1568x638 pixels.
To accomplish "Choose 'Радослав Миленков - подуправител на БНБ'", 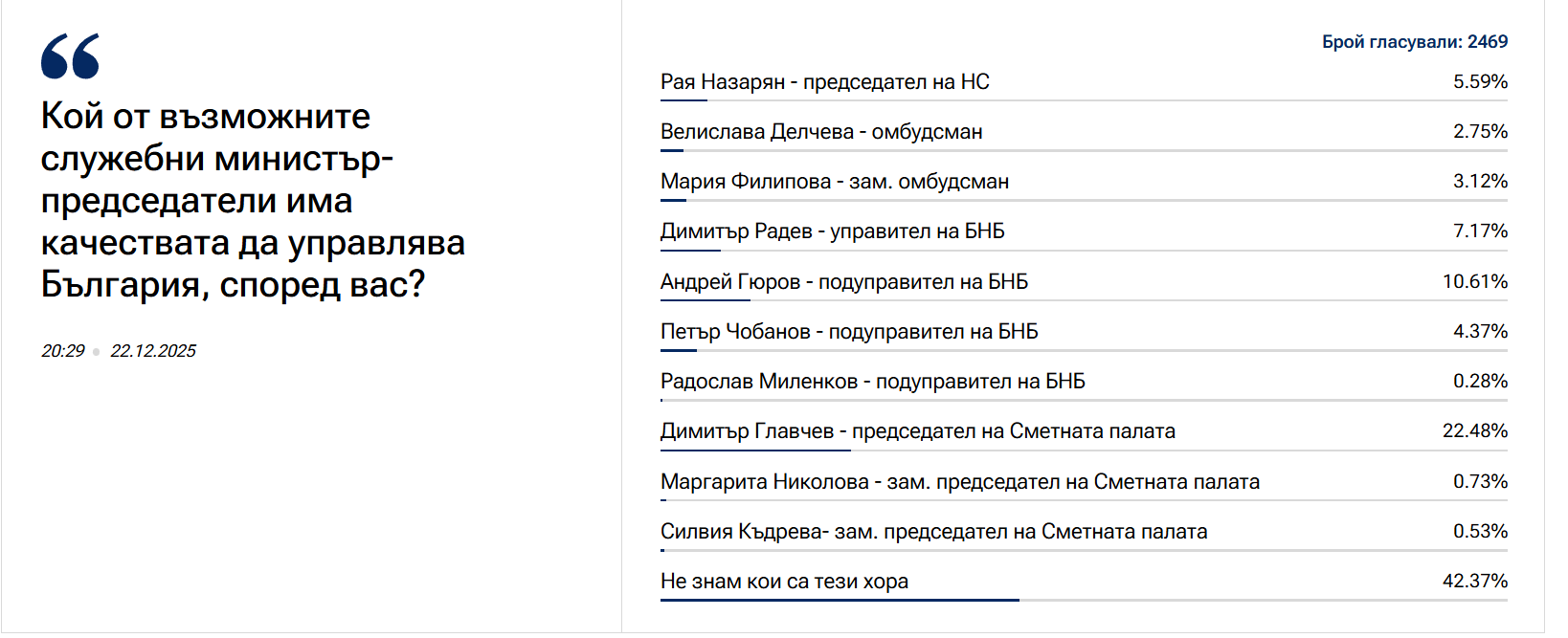I will 872,382.
